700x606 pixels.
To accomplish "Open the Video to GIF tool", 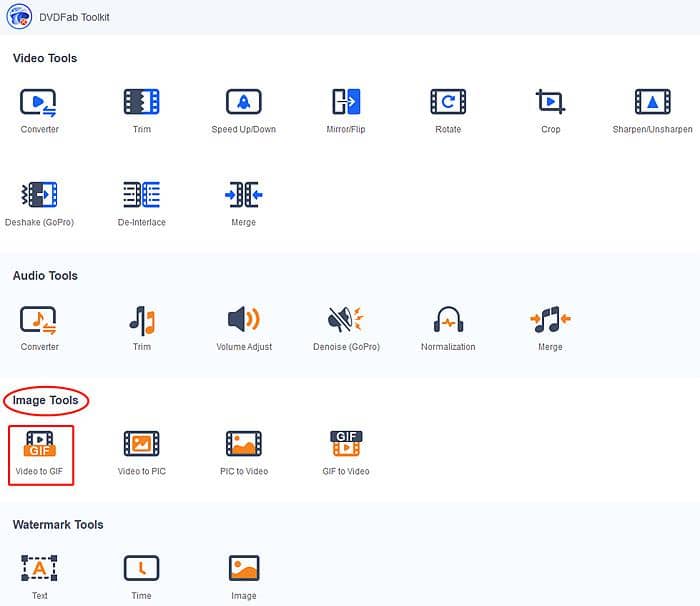I will tap(41, 455).
